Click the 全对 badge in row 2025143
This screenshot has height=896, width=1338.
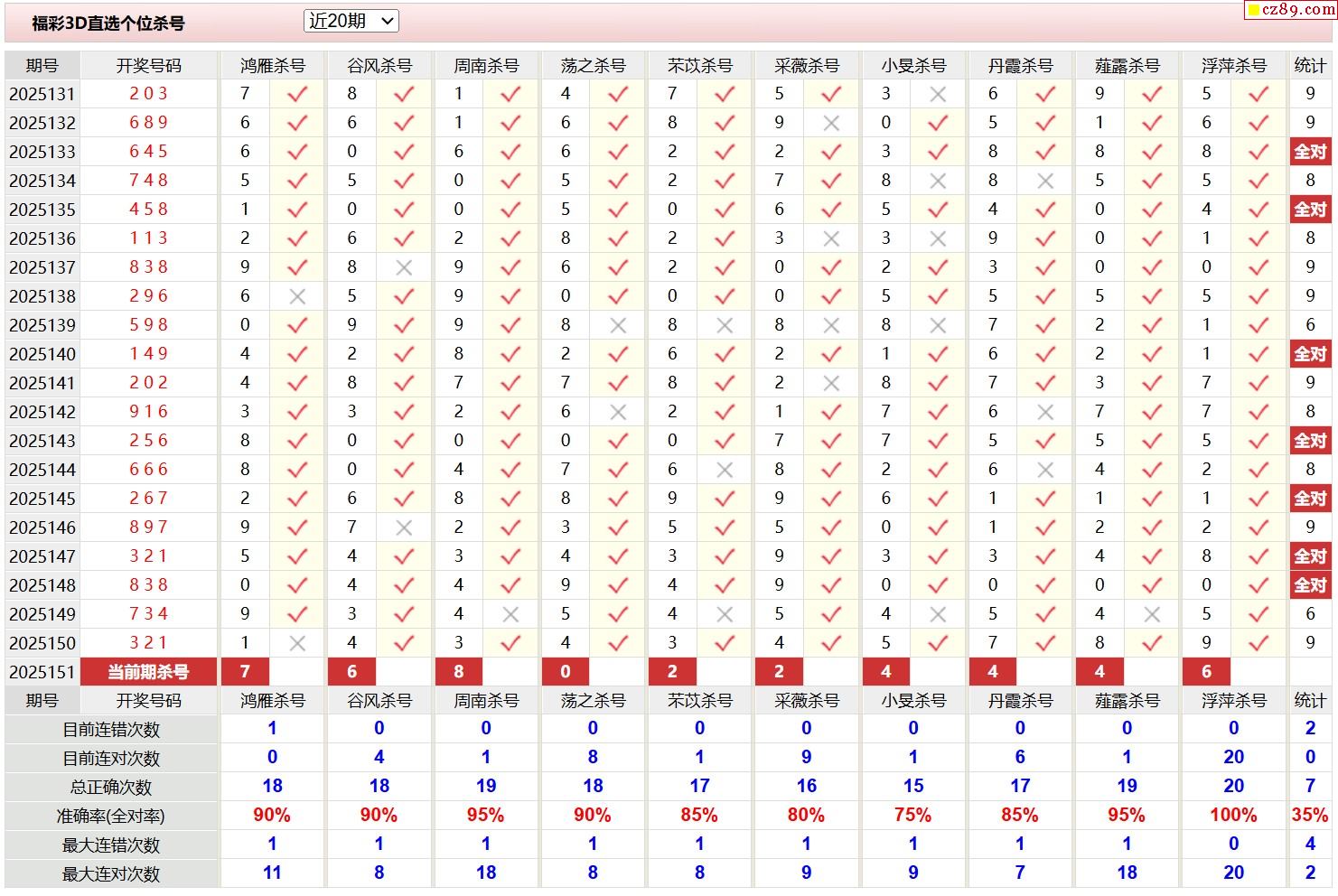tap(1310, 441)
